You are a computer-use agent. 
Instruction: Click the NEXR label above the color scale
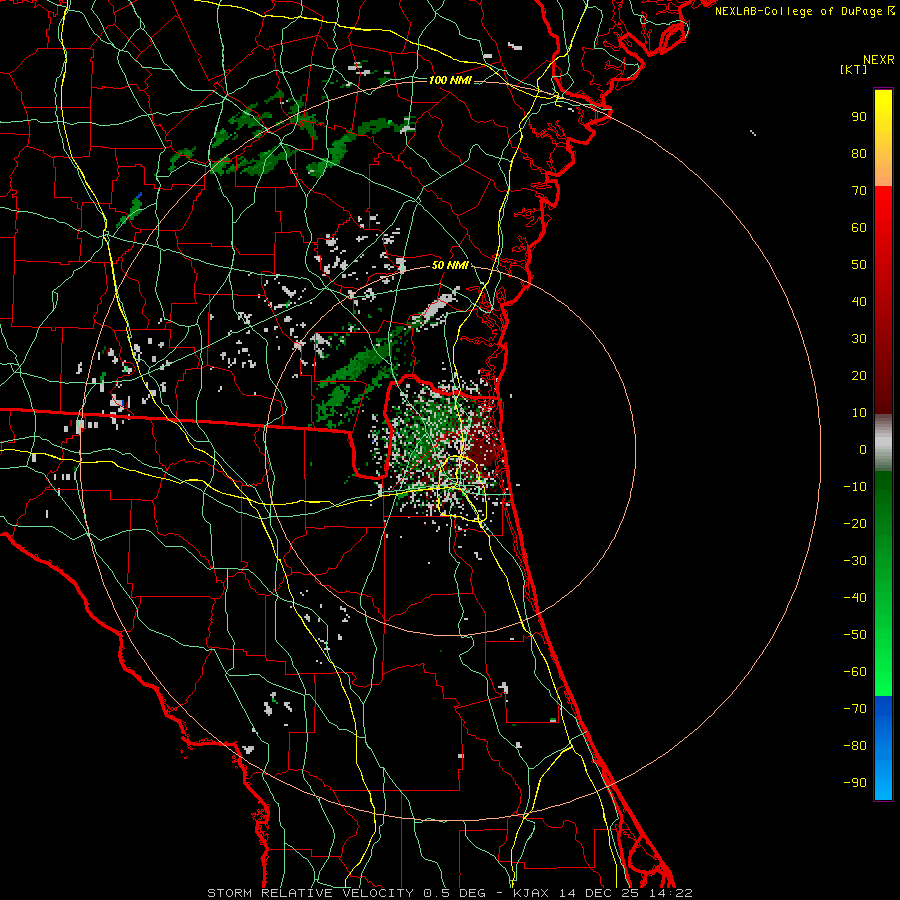tap(879, 60)
